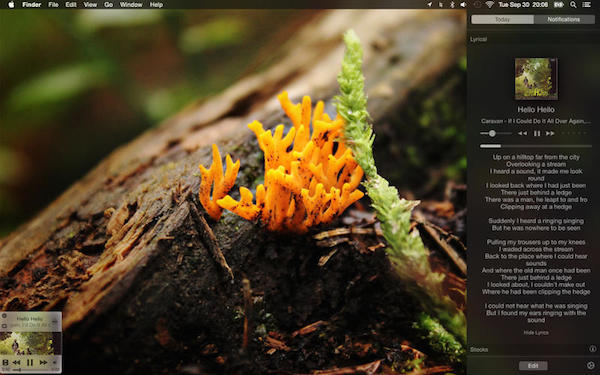Open the Stocks widget info button

pyautogui.click(x=593, y=349)
